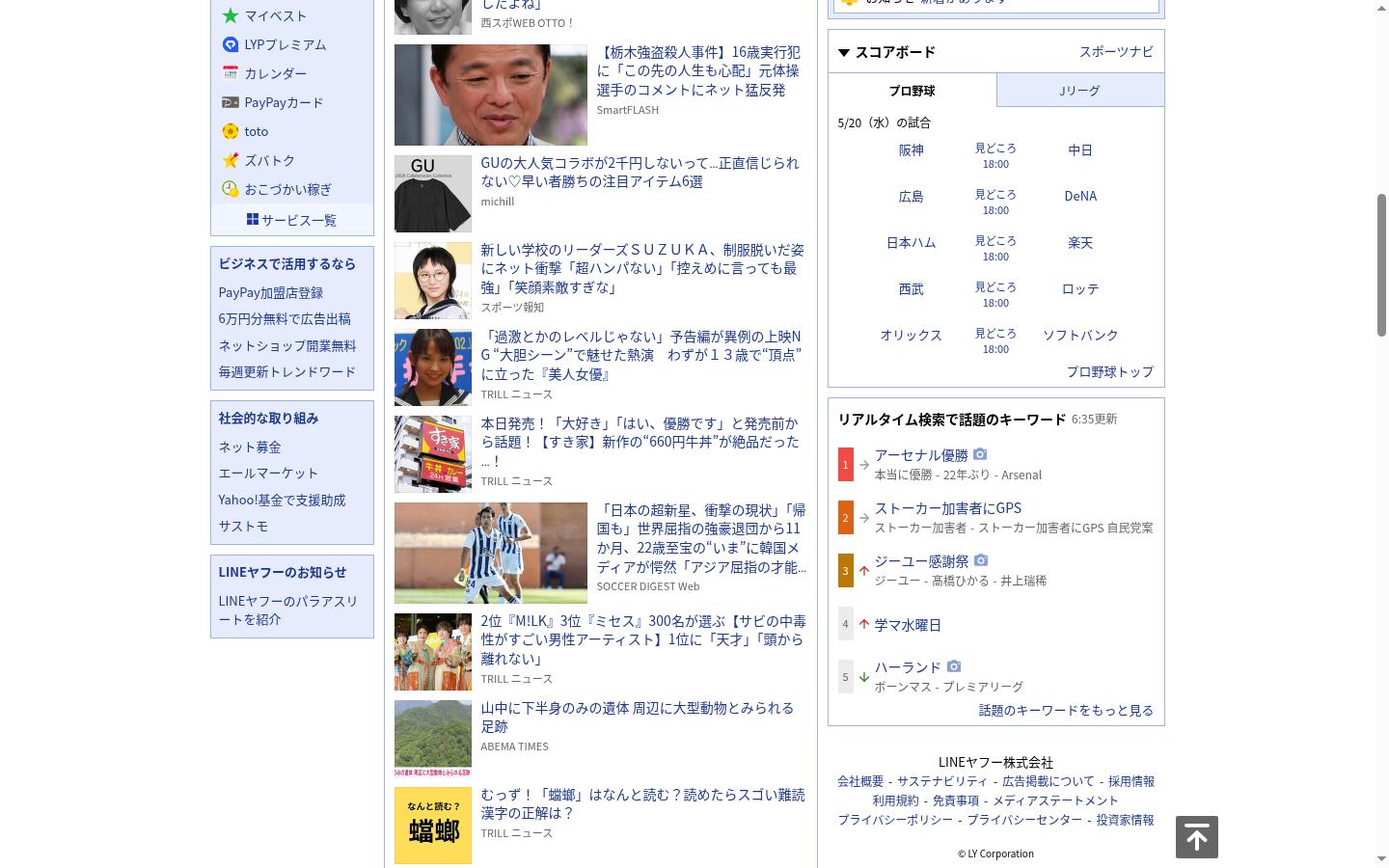Click ネット募金 link
This screenshot has width=1389, height=868.
[250, 448]
